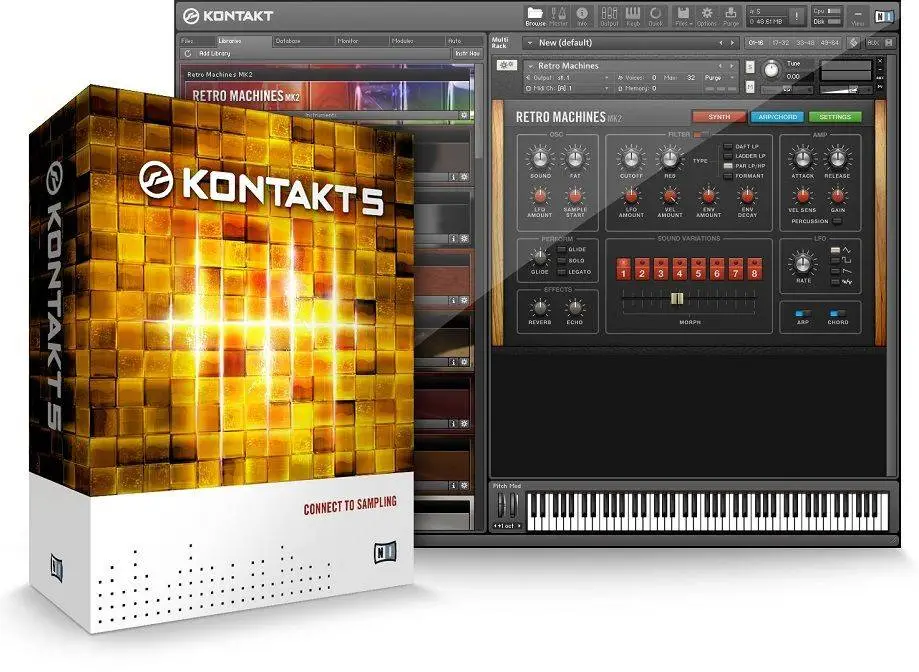Open the Browse panel icon
Screen dimensions: 919x672
(x=535, y=16)
